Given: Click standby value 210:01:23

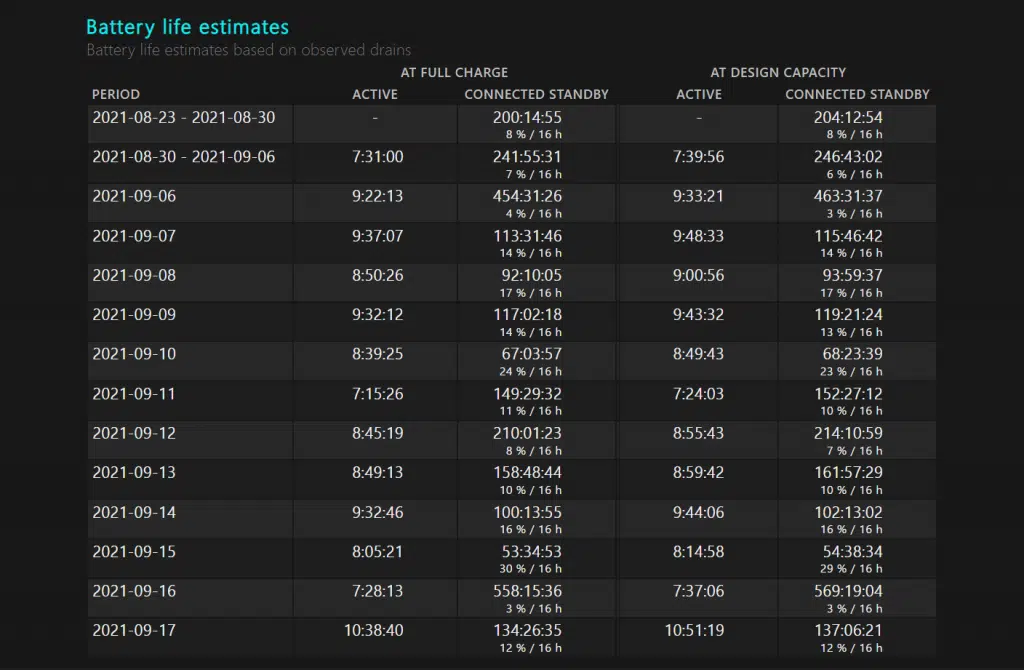Looking at the screenshot, I should tap(527, 433).
